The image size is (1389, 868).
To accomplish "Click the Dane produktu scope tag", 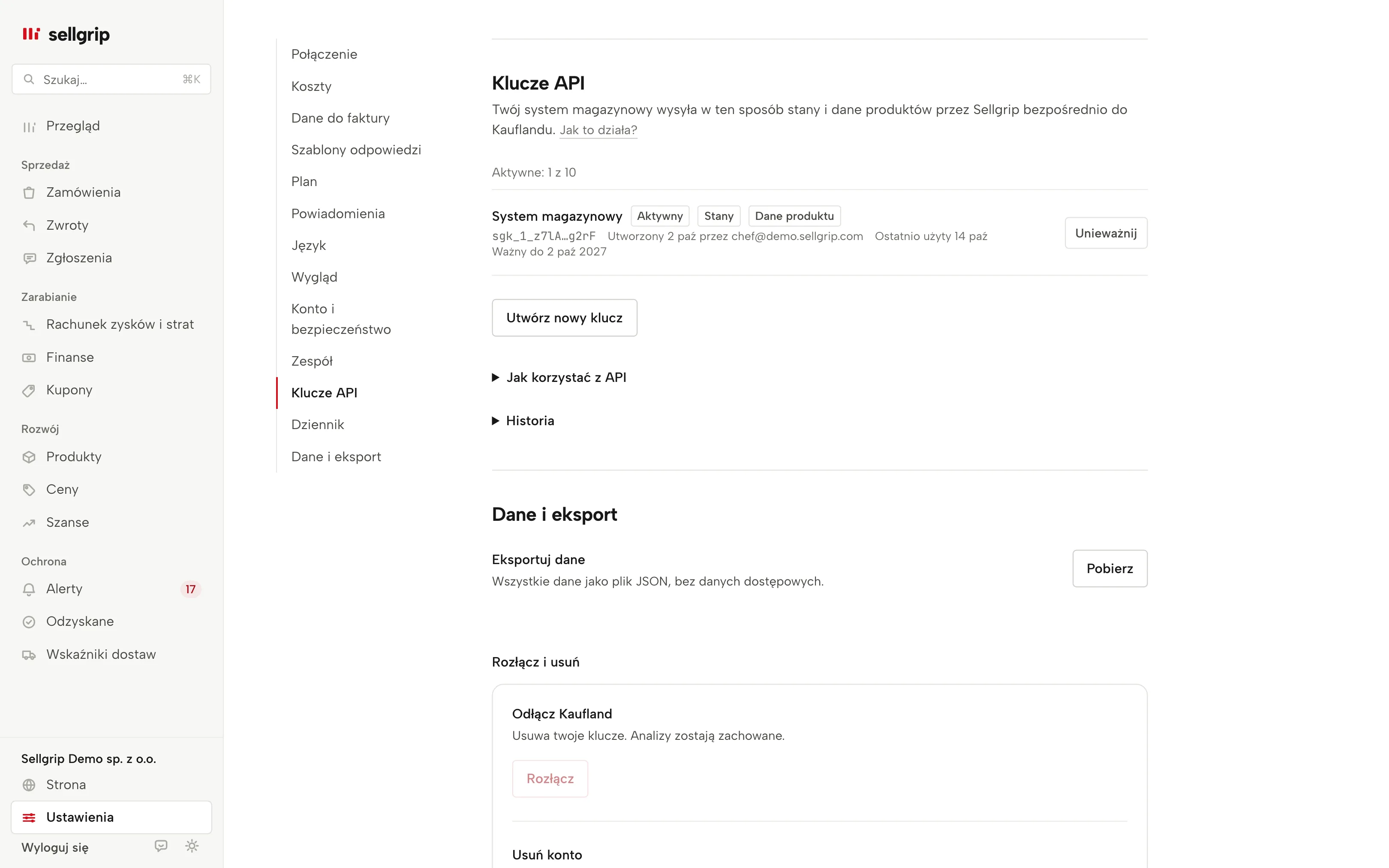I will tap(794, 216).
